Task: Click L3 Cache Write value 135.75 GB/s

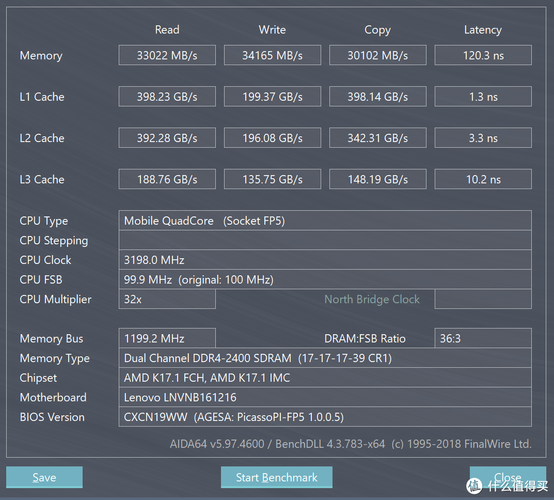Action: [272, 179]
